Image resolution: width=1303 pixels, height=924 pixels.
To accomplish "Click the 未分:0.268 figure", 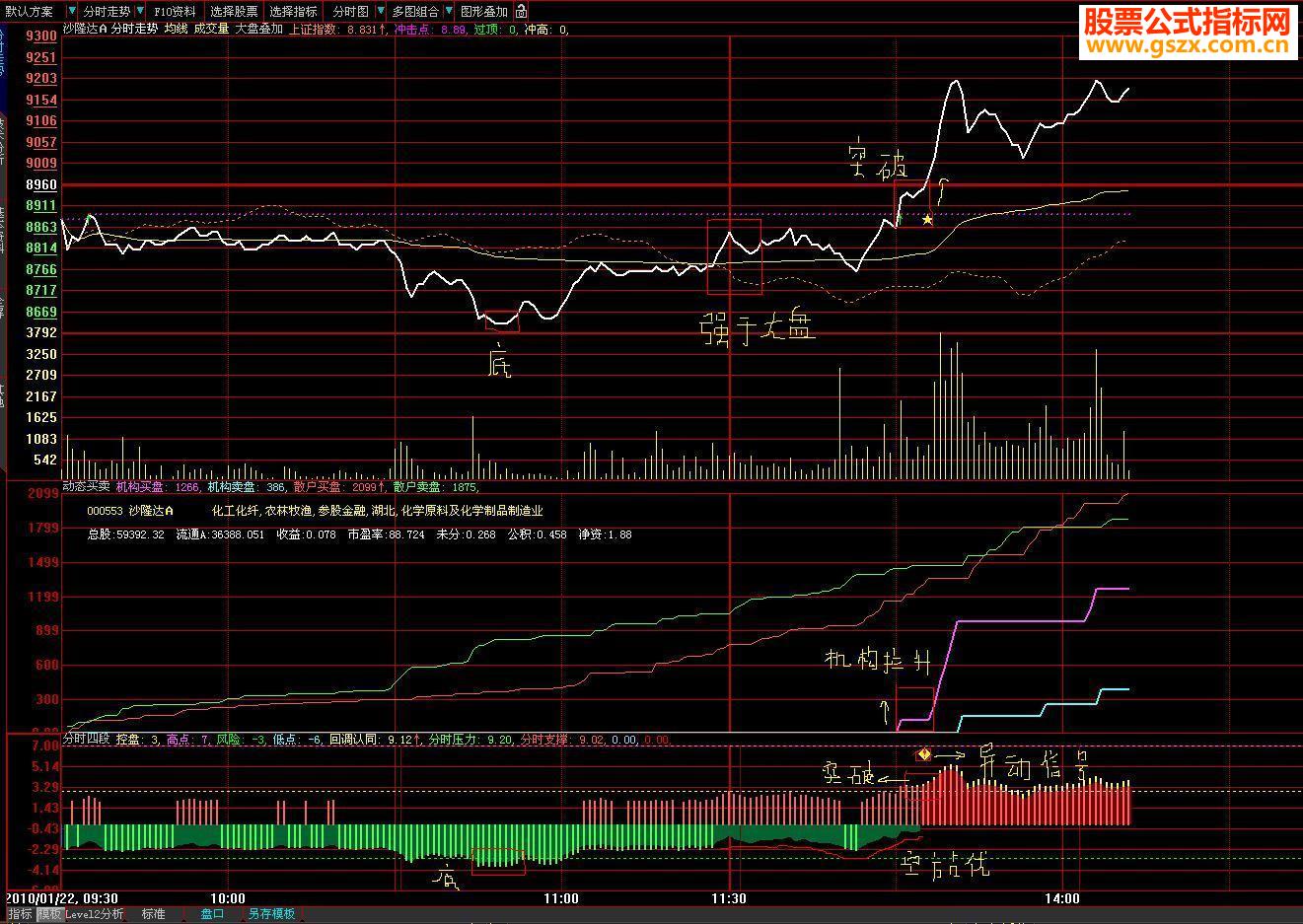I will (467, 534).
